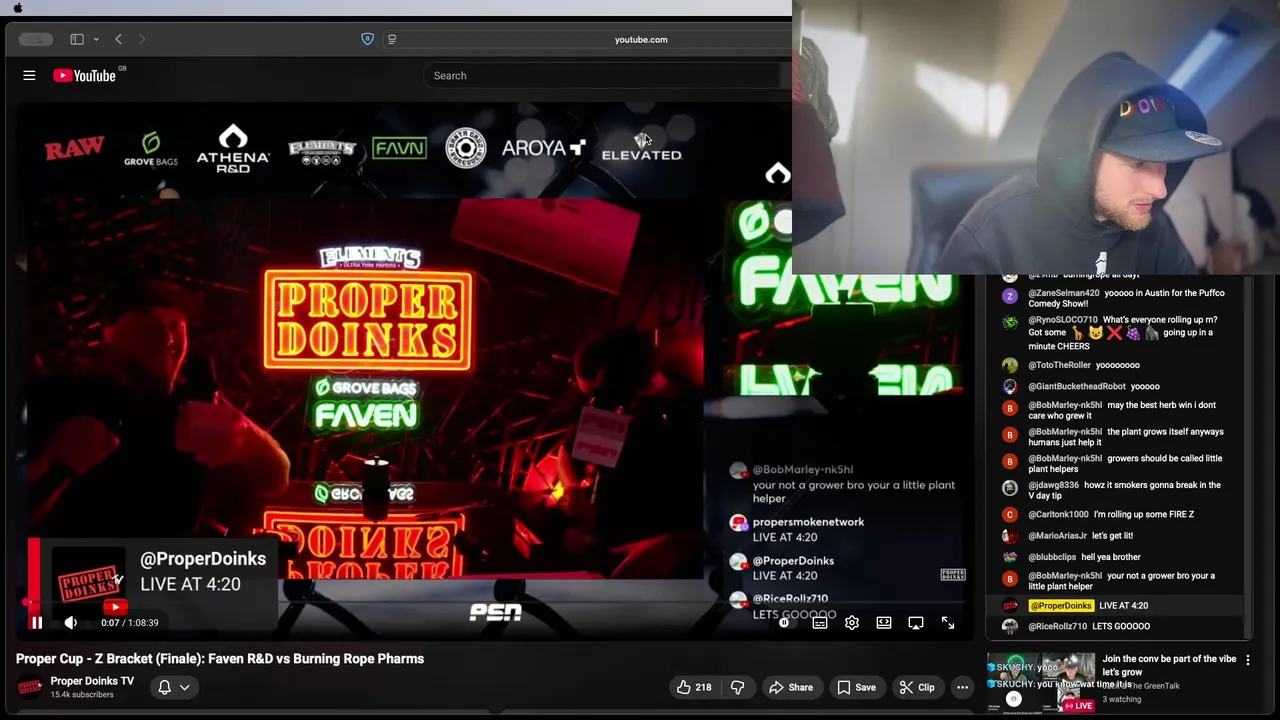Go to the YouTube home logo
Screen dimensions: 1280x720
(86, 75)
